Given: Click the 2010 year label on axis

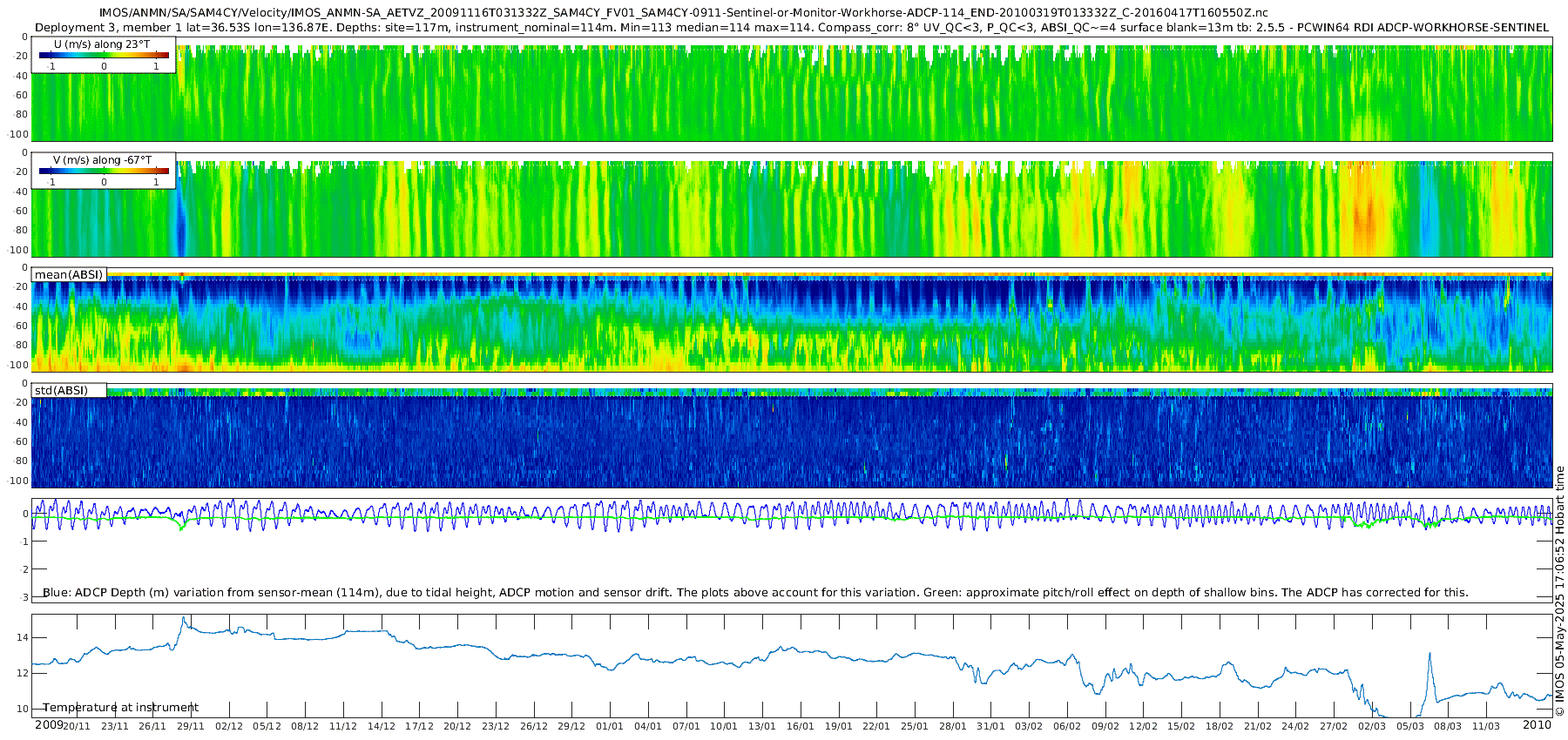Looking at the screenshot, I should pos(1537,724).
